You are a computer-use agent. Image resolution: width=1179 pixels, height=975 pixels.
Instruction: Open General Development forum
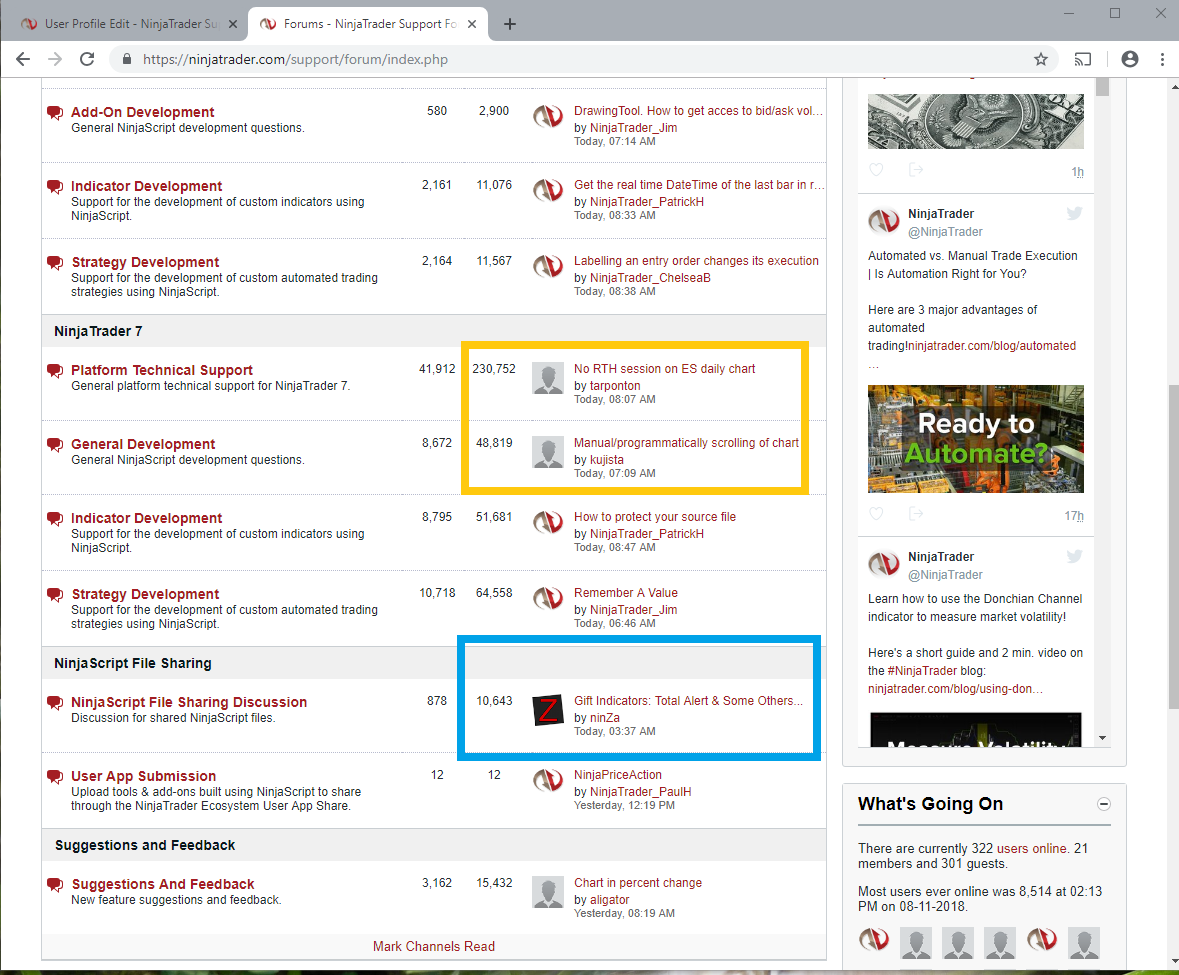coord(143,444)
